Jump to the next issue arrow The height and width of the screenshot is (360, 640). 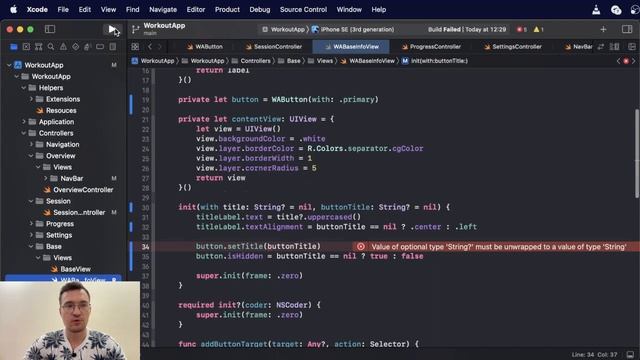click(x=633, y=61)
